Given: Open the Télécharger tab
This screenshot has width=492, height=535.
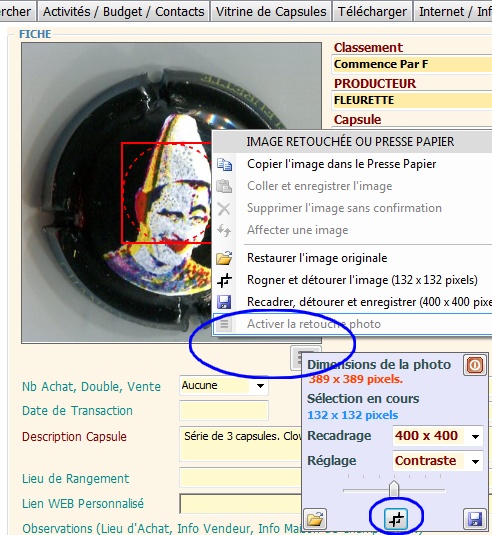Looking at the screenshot, I should [372, 11].
